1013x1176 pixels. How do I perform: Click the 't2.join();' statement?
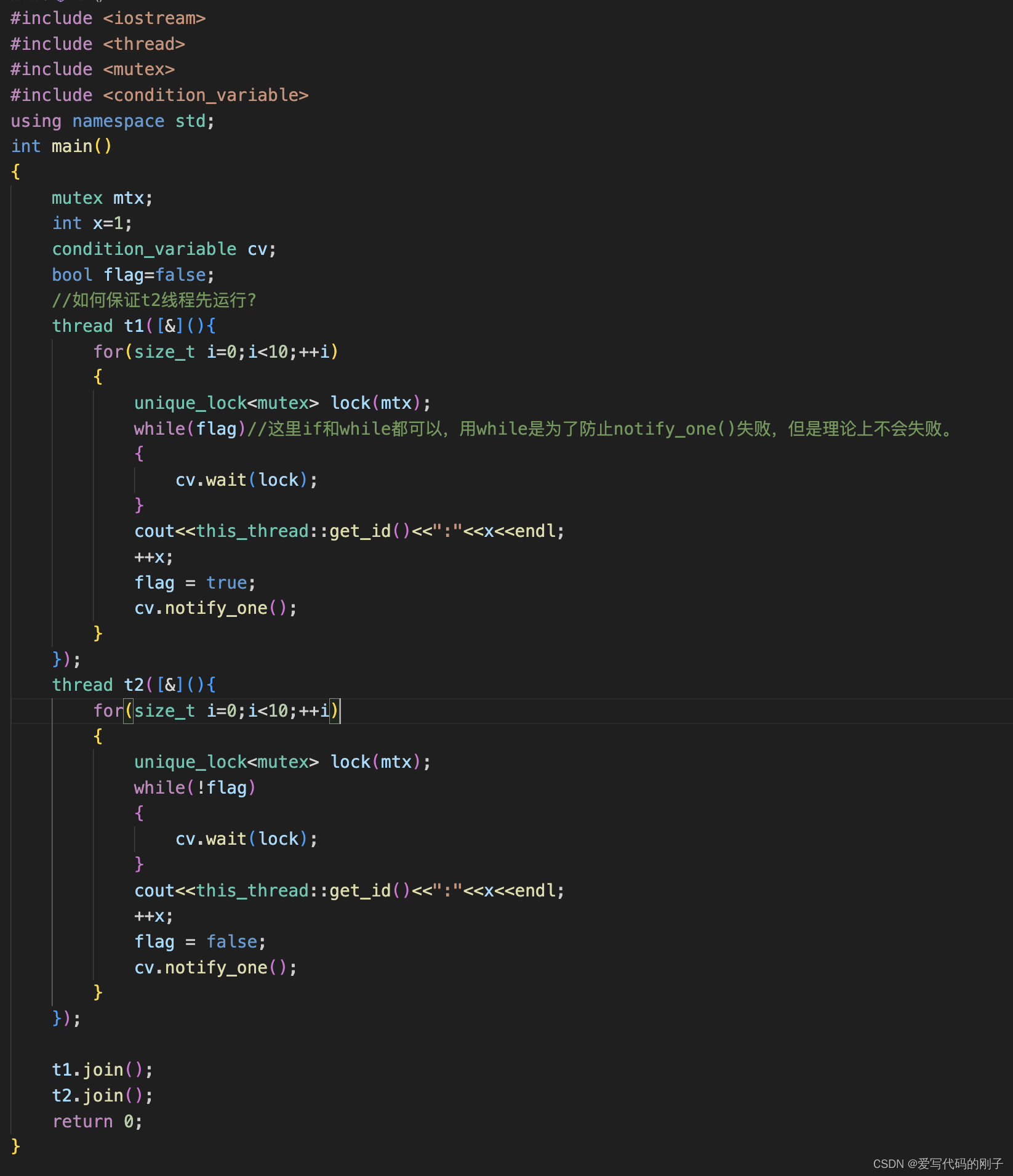tap(103, 1096)
